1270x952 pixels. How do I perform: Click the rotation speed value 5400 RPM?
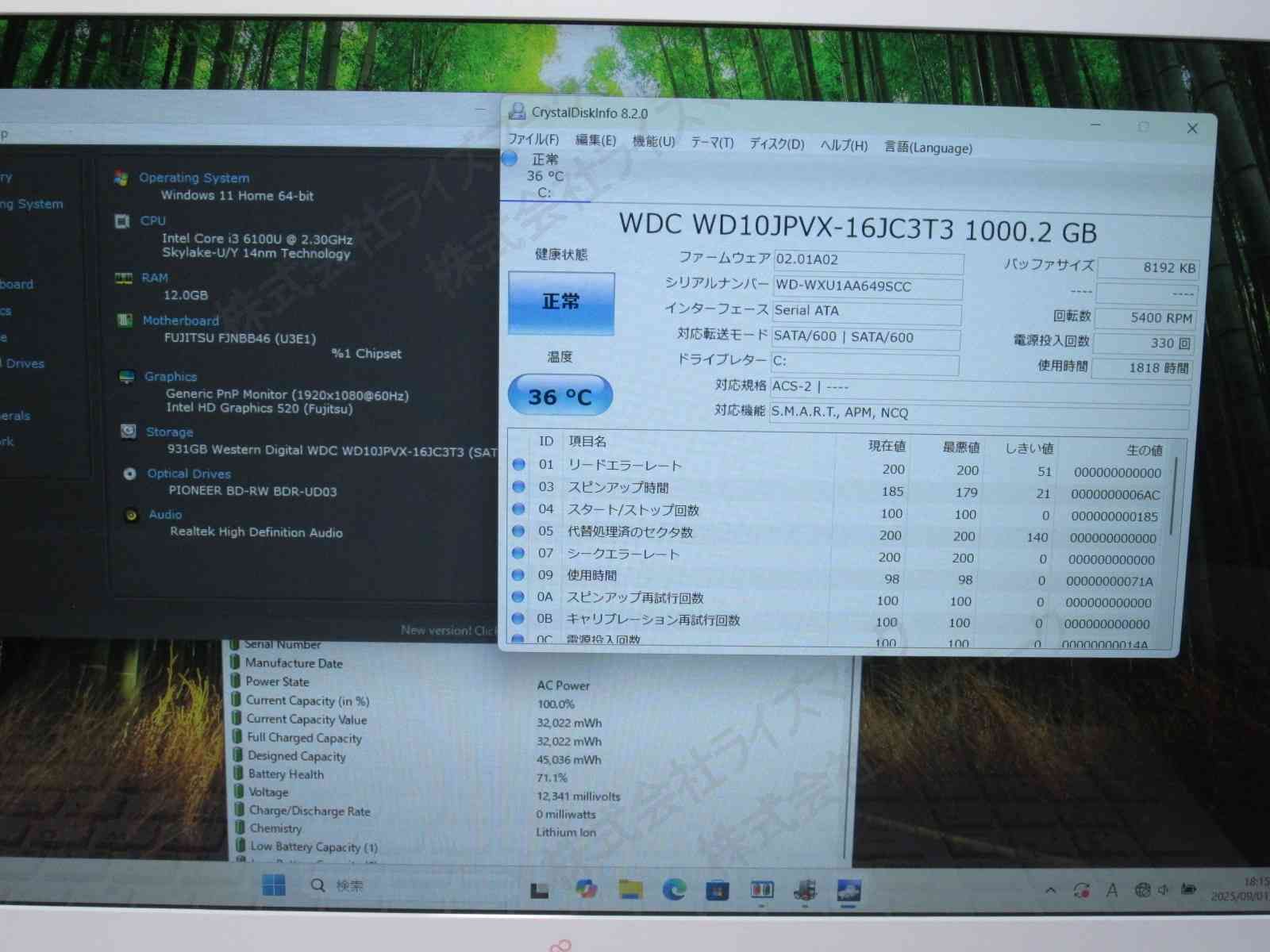pos(1145,318)
